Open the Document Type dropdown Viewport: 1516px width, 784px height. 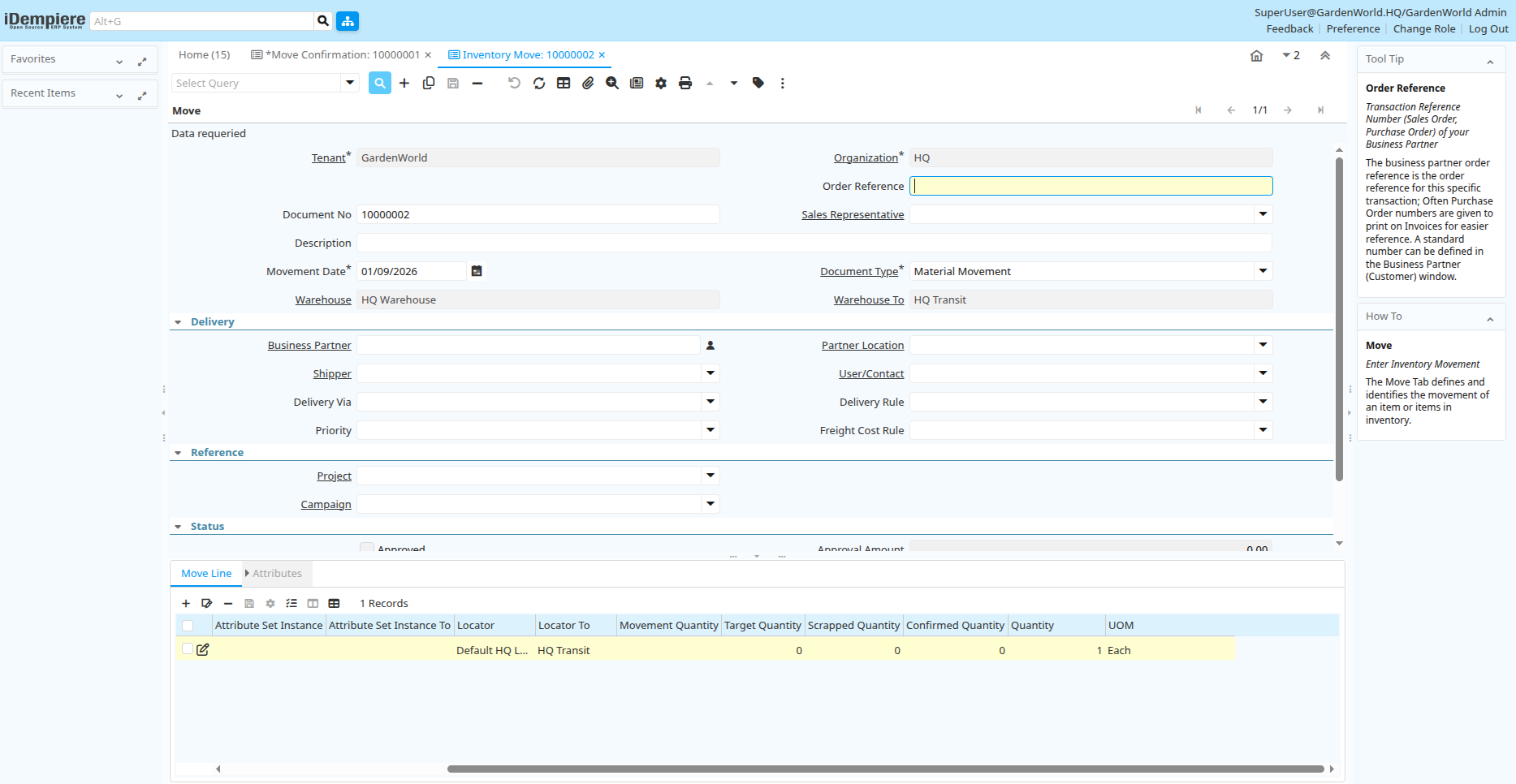[x=1263, y=270]
